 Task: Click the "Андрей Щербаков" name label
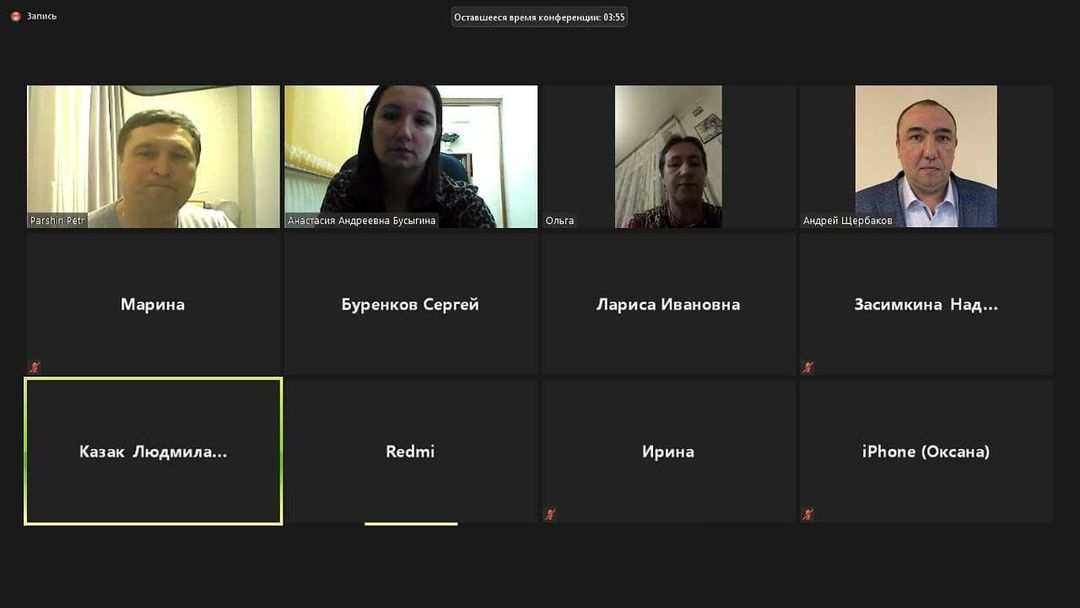pyautogui.click(x=847, y=220)
